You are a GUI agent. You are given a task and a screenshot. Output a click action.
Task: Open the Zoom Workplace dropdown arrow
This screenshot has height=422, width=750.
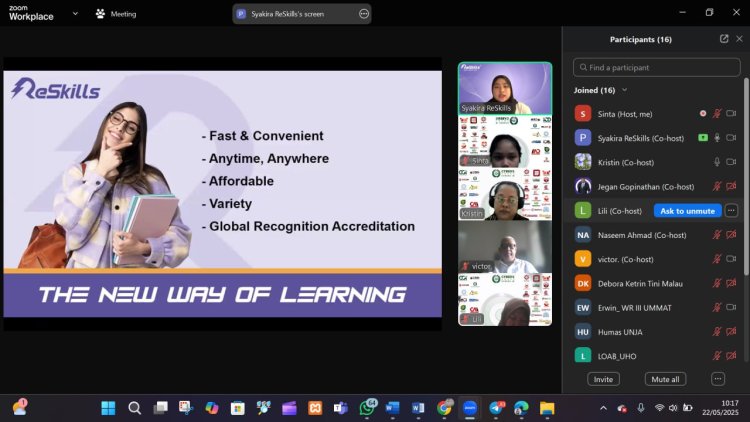tap(75, 13)
